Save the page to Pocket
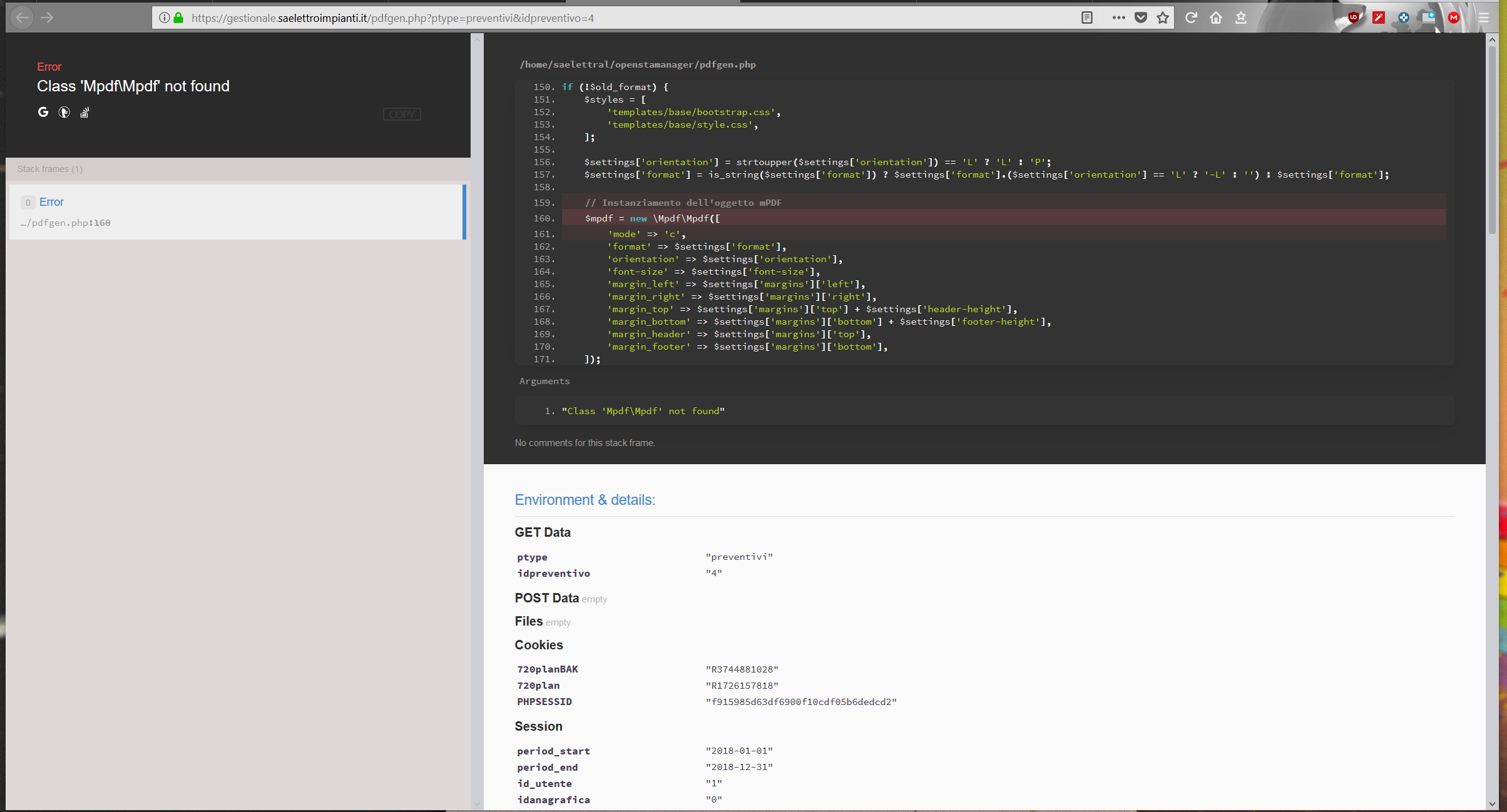This screenshot has height=812, width=1507. point(1140,18)
